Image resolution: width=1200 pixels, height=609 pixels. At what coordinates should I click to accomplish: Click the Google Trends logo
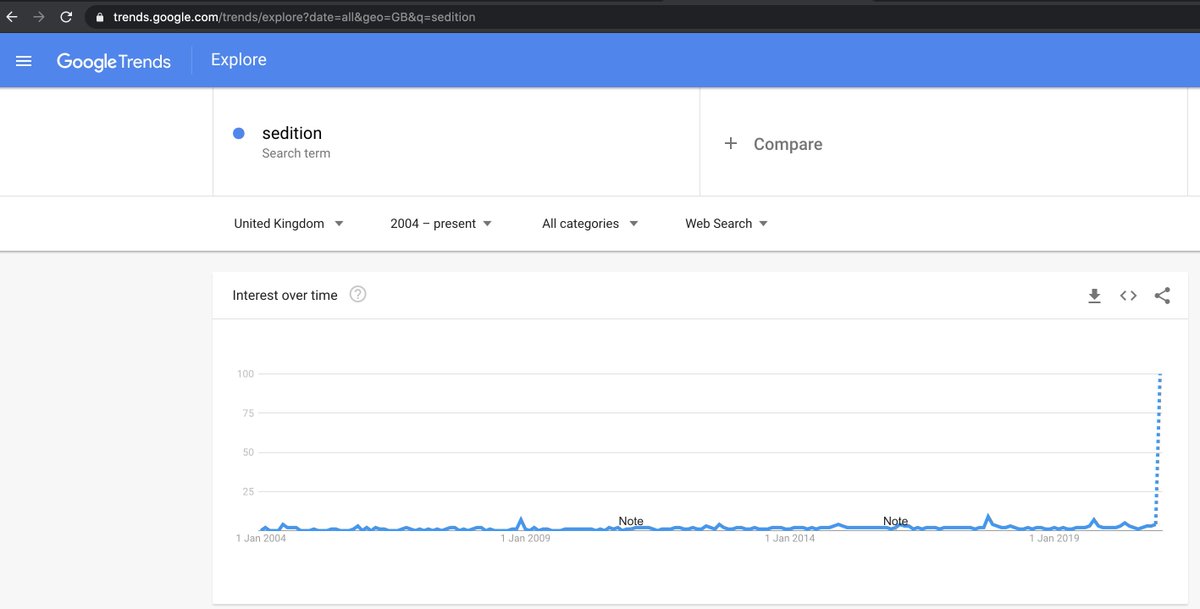(115, 61)
